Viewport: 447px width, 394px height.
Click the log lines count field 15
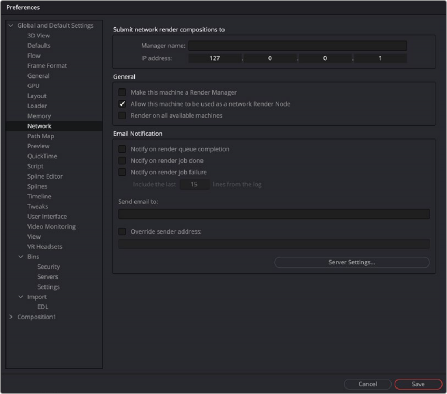click(195, 184)
